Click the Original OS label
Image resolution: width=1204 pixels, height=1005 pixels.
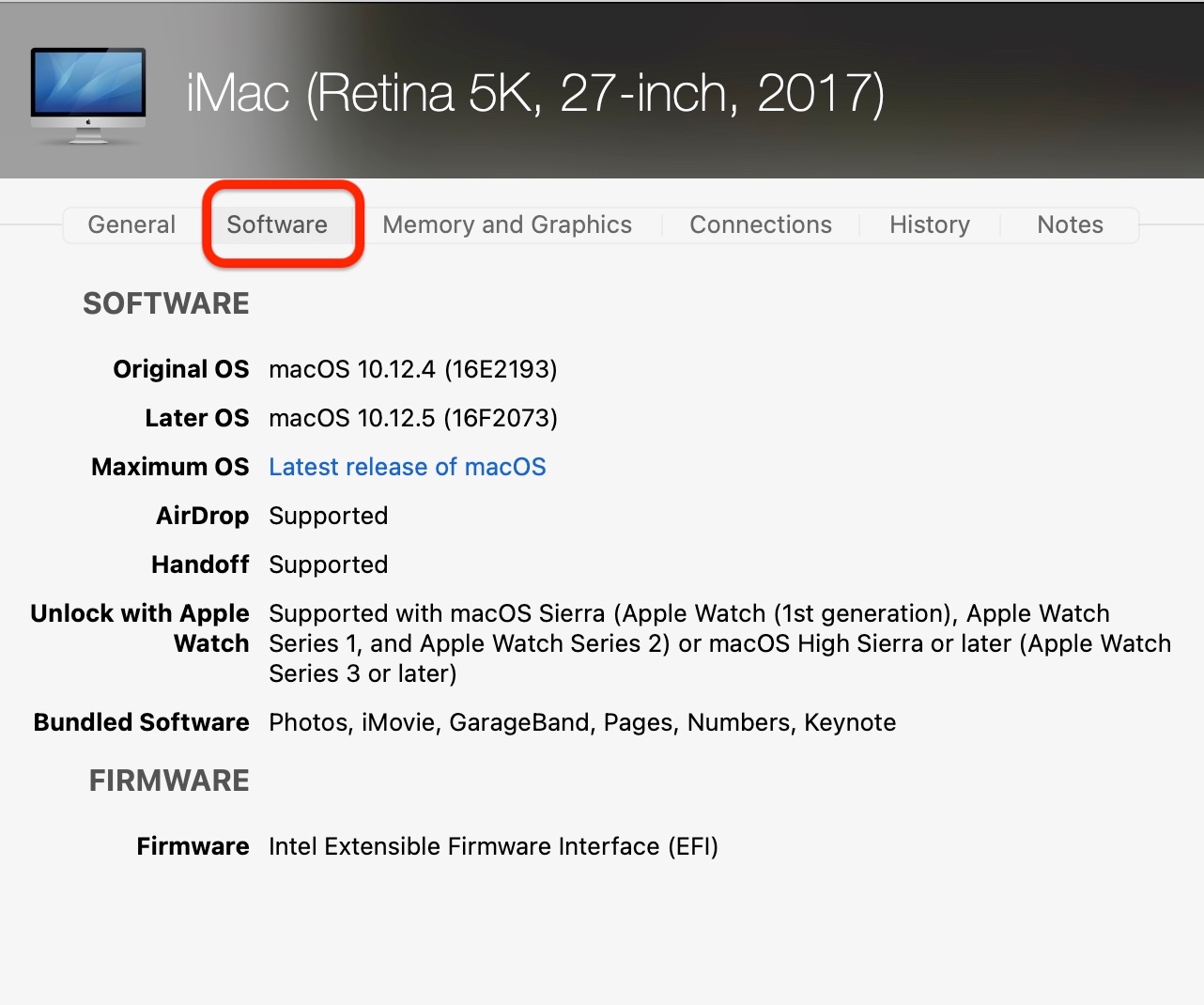click(181, 369)
